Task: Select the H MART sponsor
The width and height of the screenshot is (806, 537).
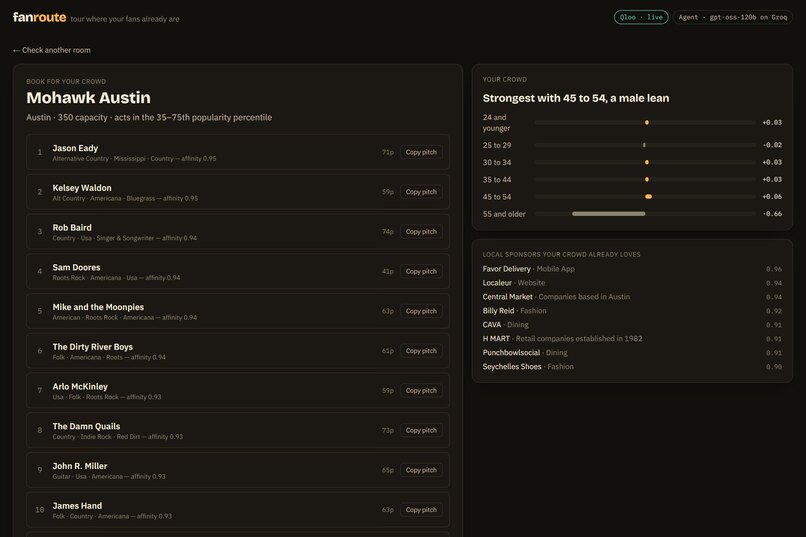Action: [496, 339]
